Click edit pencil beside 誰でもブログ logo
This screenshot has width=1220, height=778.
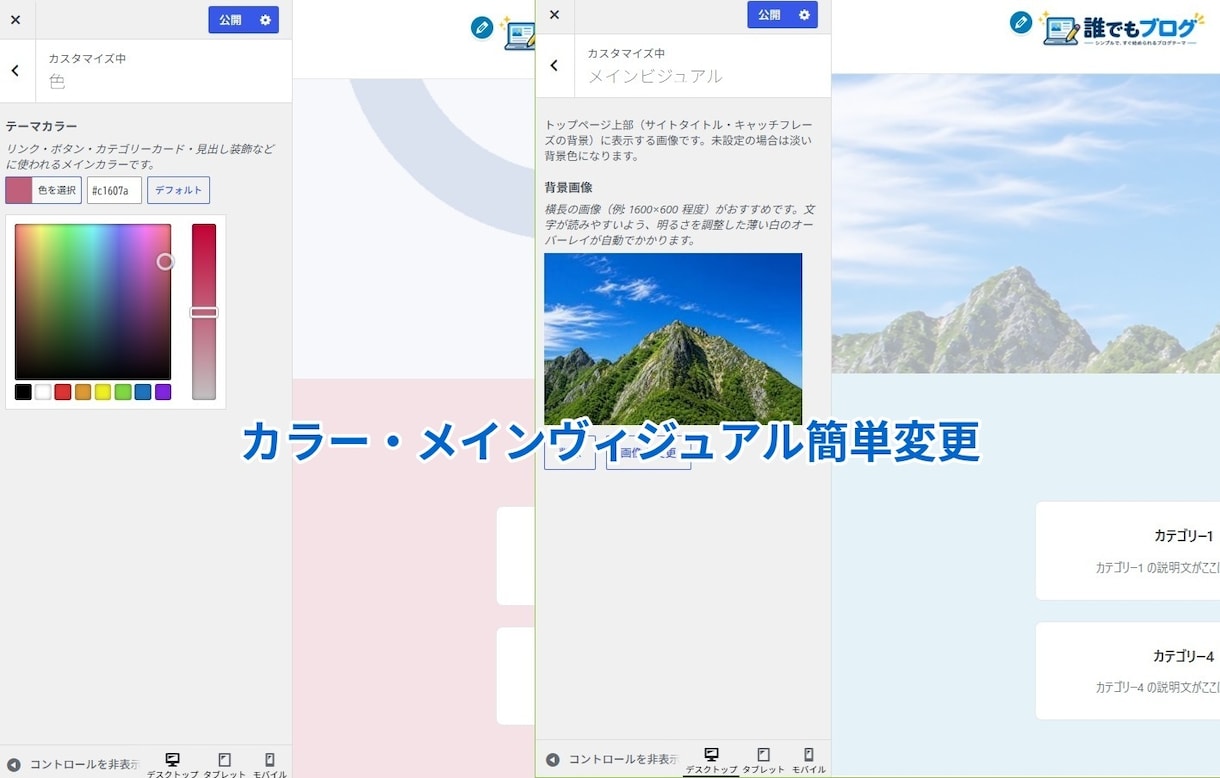click(1021, 22)
